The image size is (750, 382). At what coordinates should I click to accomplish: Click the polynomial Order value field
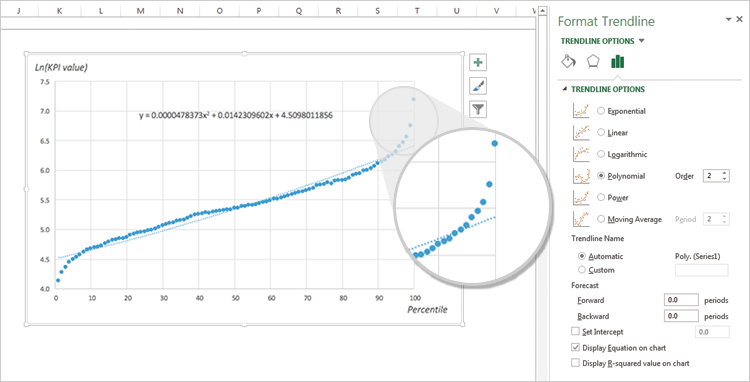click(712, 176)
